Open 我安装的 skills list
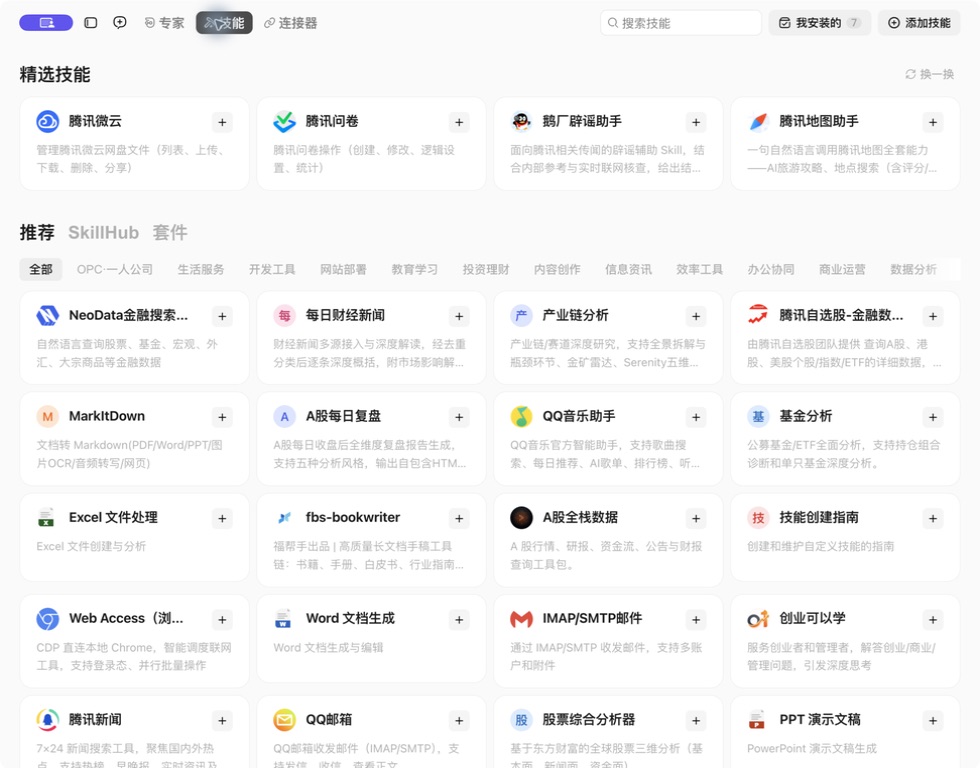This screenshot has height=768, width=980. [819, 23]
